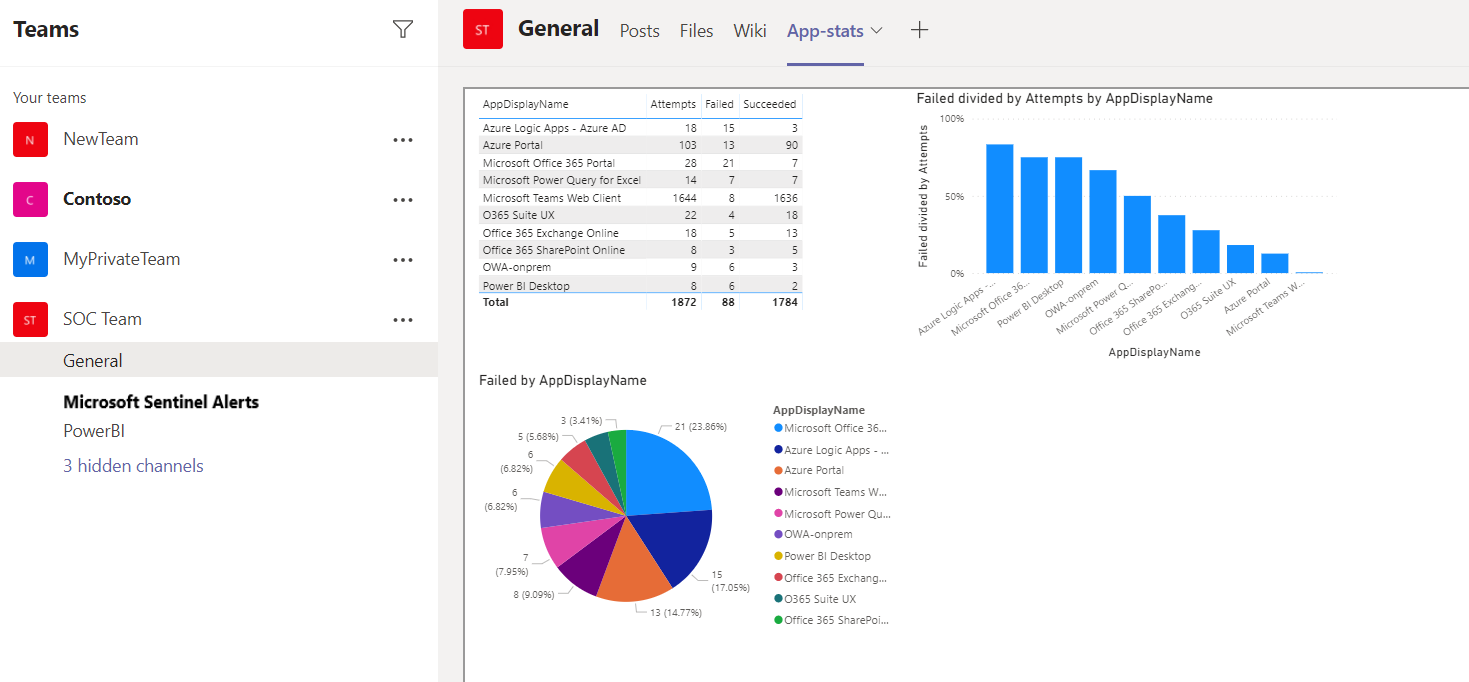Switch to the Posts tab
This screenshot has width=1469, height=682.
(x=639, y=31)
